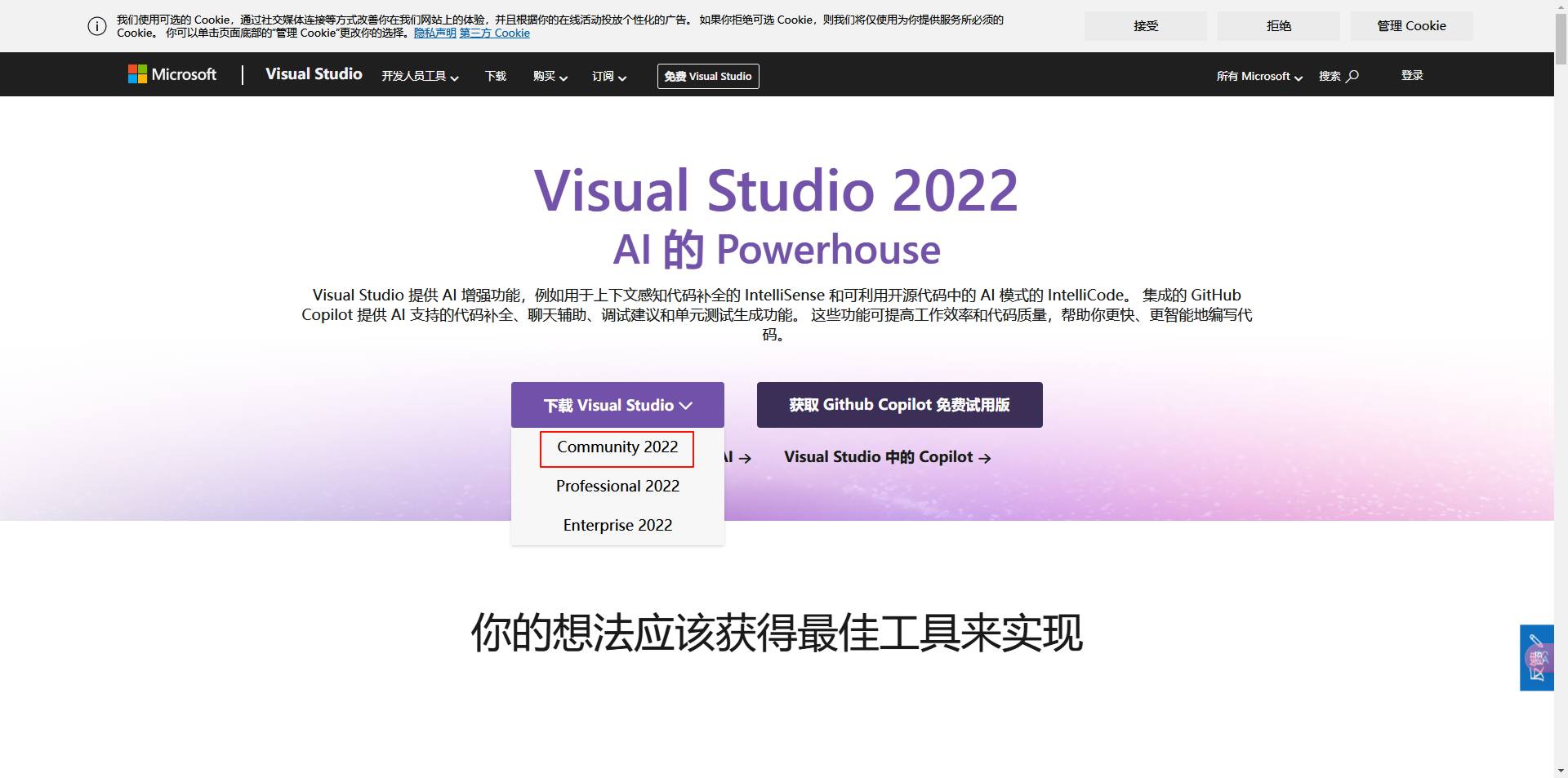
Task: Reject cookies with 拒绝 button
Action: pyautogui.click(x=1279, y=26)
